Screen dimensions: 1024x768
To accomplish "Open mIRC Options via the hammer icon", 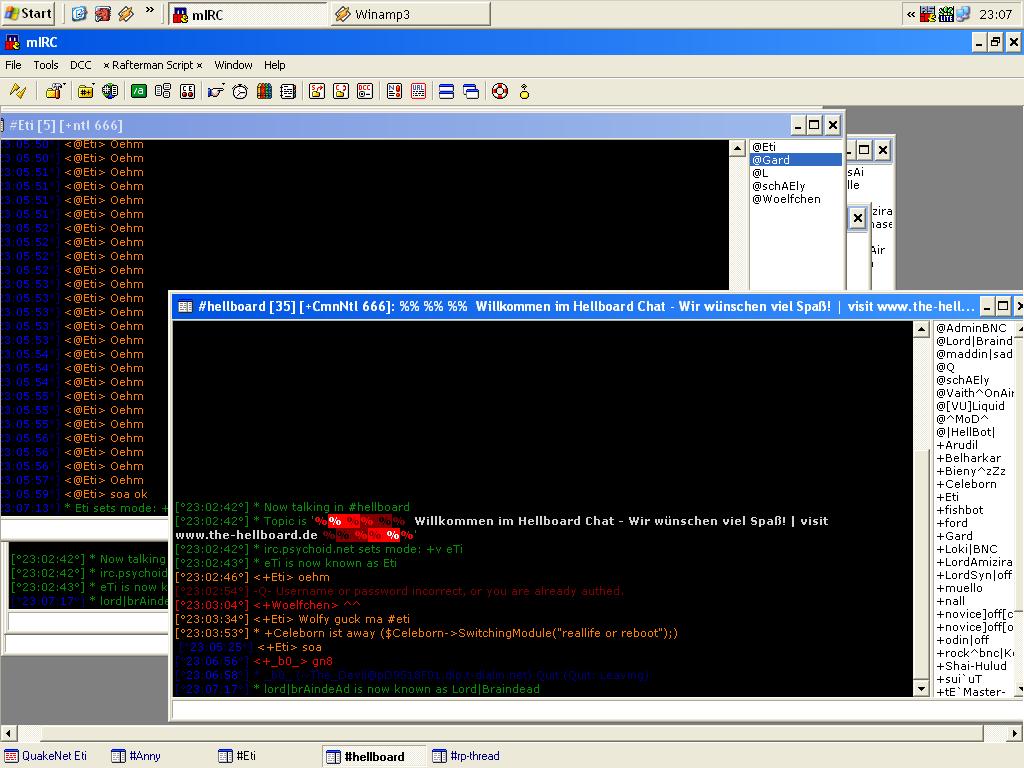I will [x=55, y=91].
